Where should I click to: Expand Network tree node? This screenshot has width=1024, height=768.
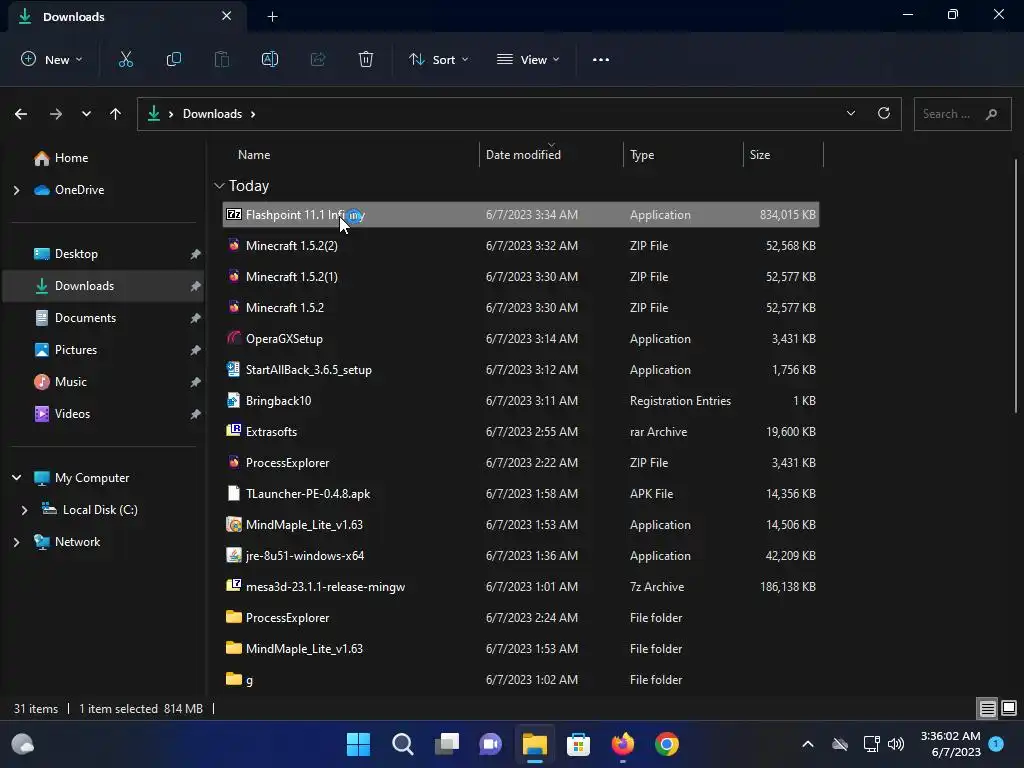16,542
